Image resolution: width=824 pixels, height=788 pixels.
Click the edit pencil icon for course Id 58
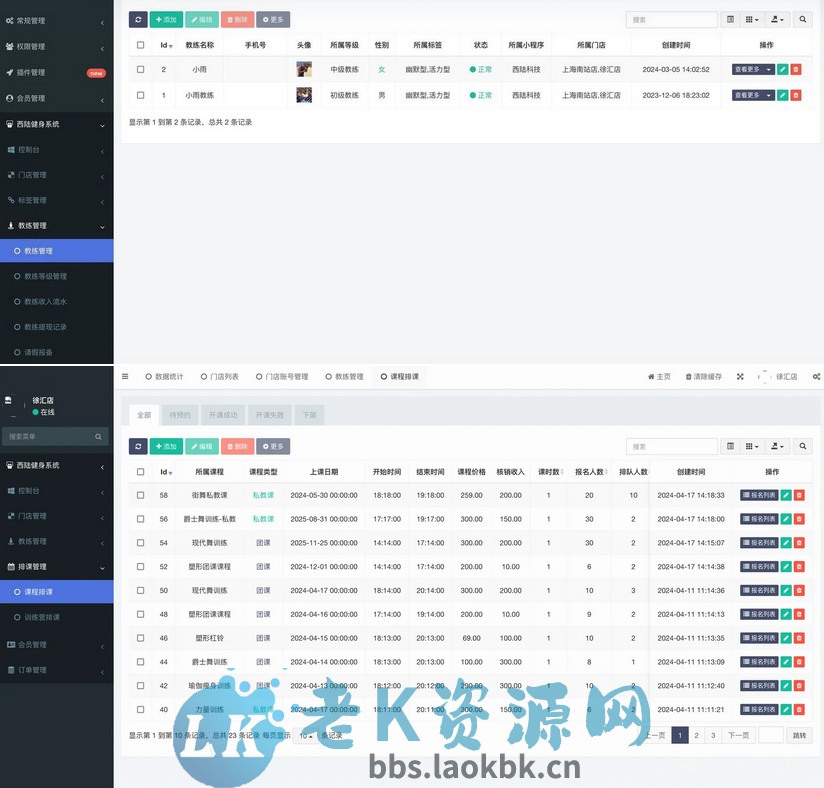coord(786,494)
